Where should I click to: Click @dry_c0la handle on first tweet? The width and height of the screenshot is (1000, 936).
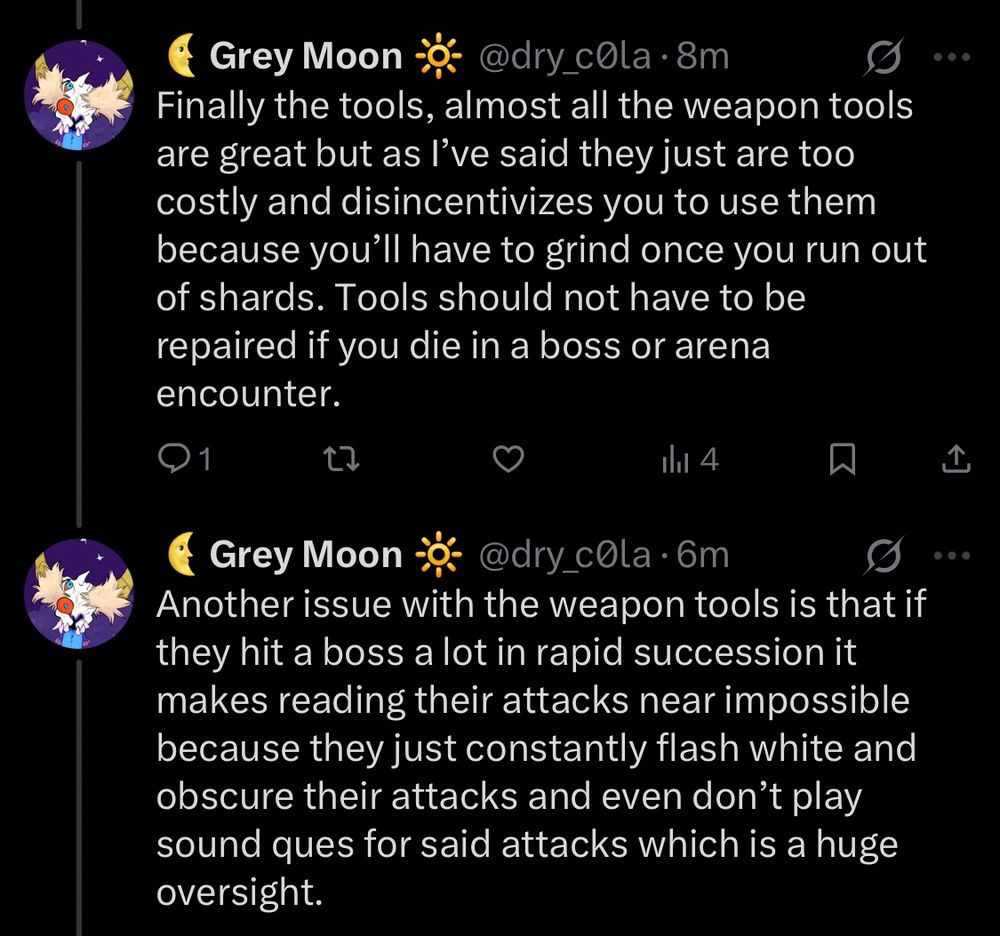tap(566, 57)
